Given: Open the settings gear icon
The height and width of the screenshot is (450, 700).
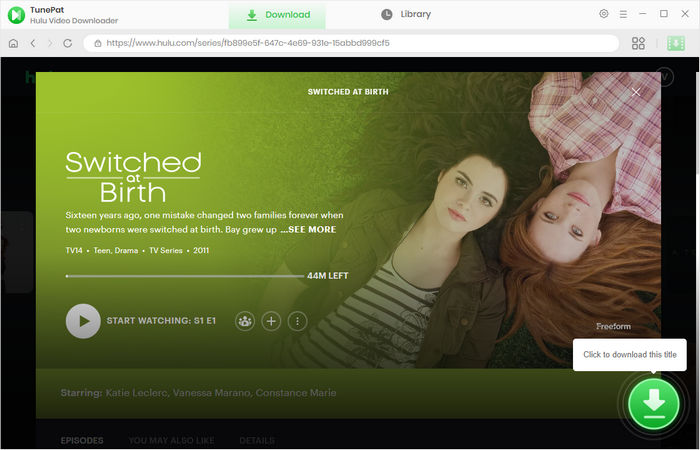Looking at the screenshot, I should tap(604, 14).
